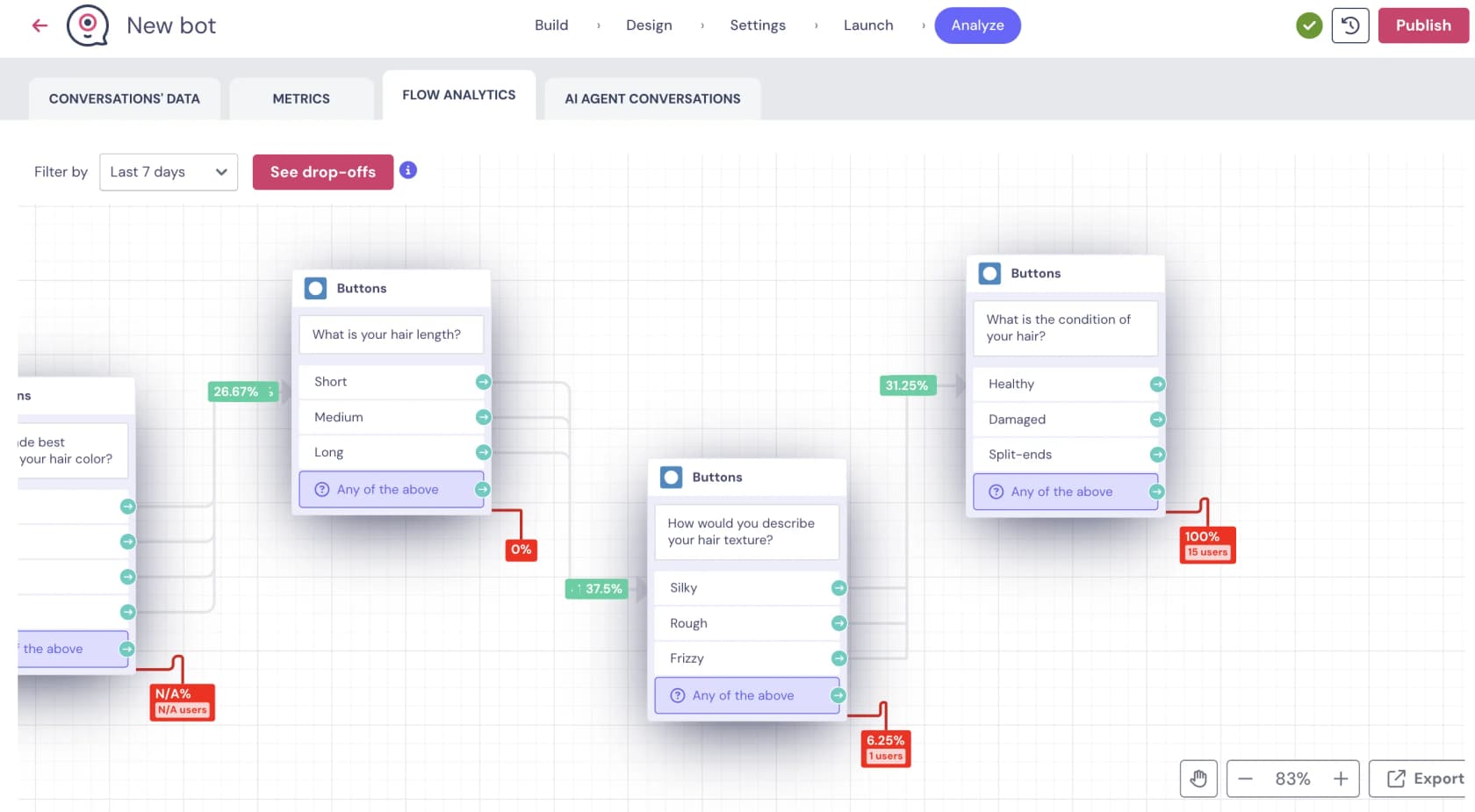Viewport: 1475px width, 812px height.
Task: Click the back arrow icon
Action: (40, 25)
